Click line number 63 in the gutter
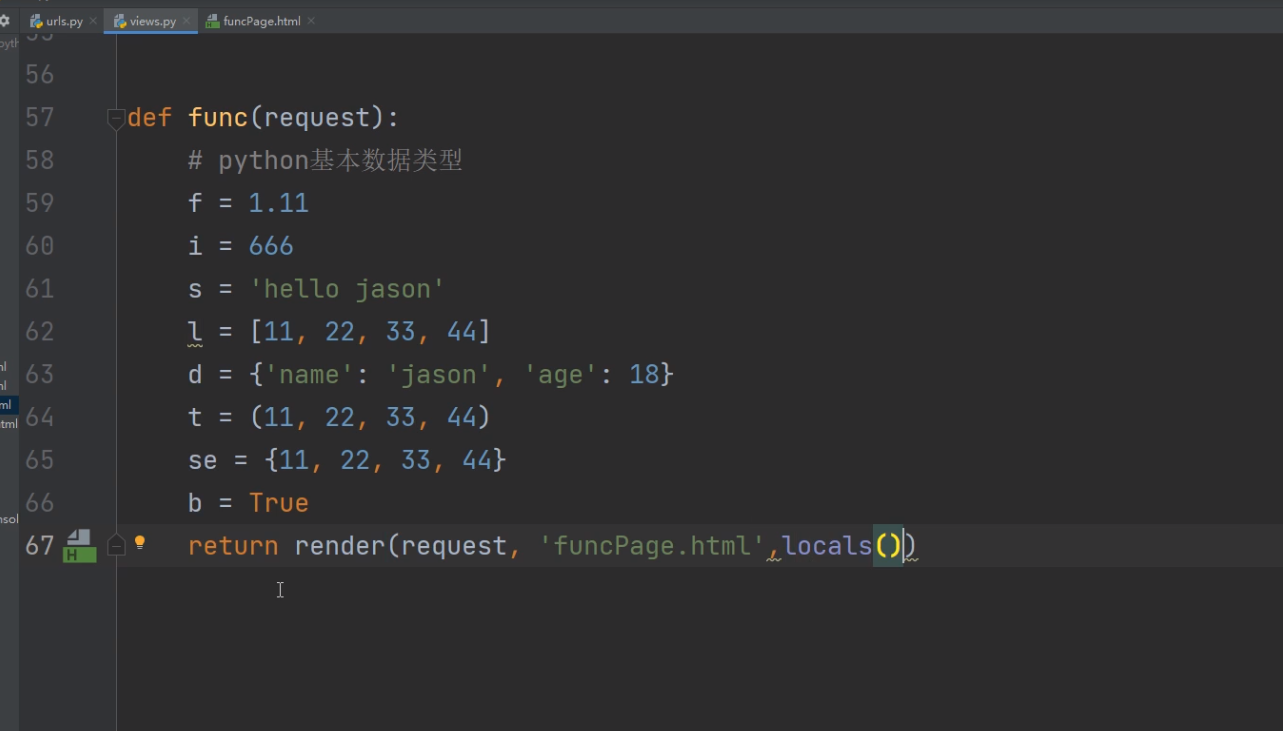 39,374
